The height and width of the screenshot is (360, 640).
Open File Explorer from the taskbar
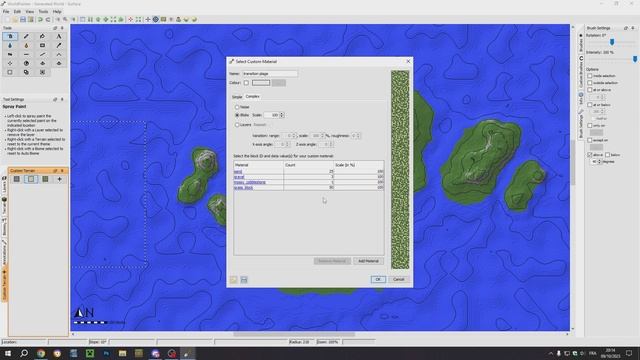tap(122, 353)
